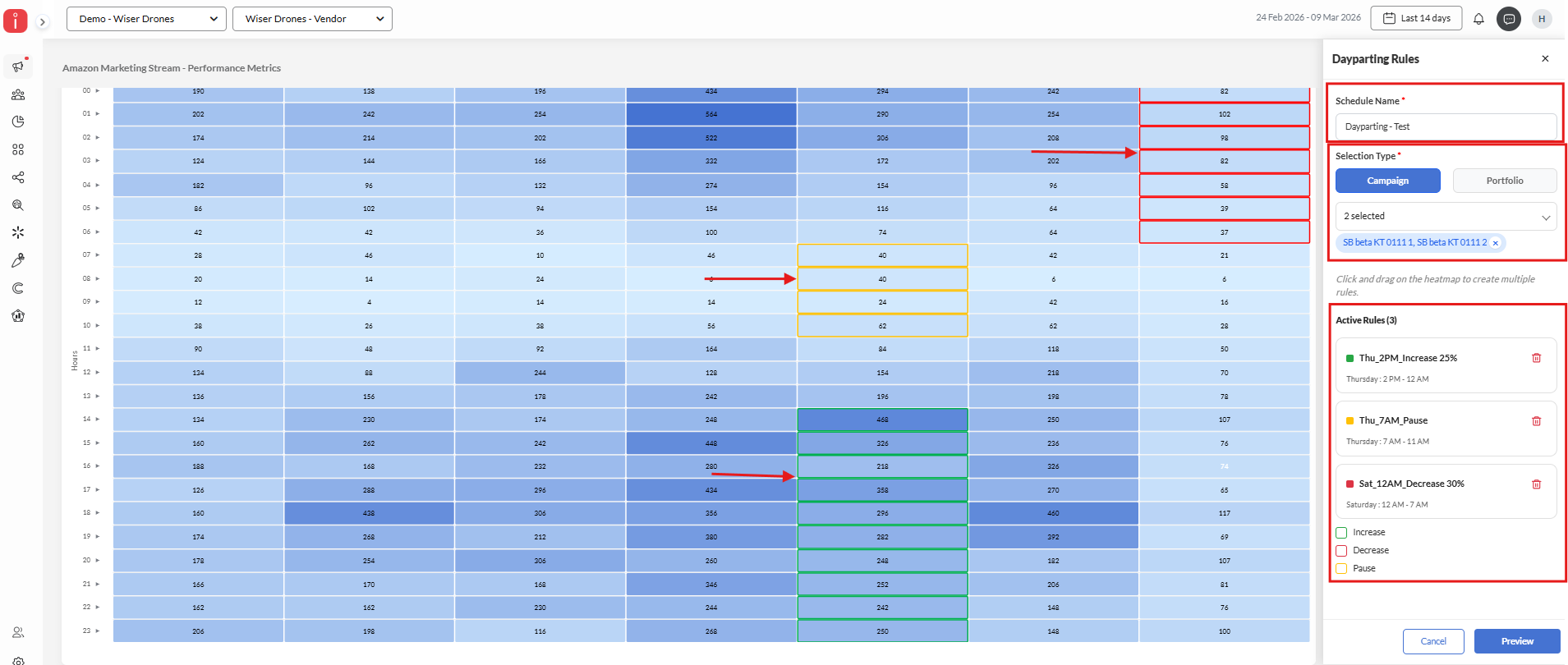Toggle the Pause legend checkbox
This screenshot has height=665, width=1568.
(x=1341, y=569)
